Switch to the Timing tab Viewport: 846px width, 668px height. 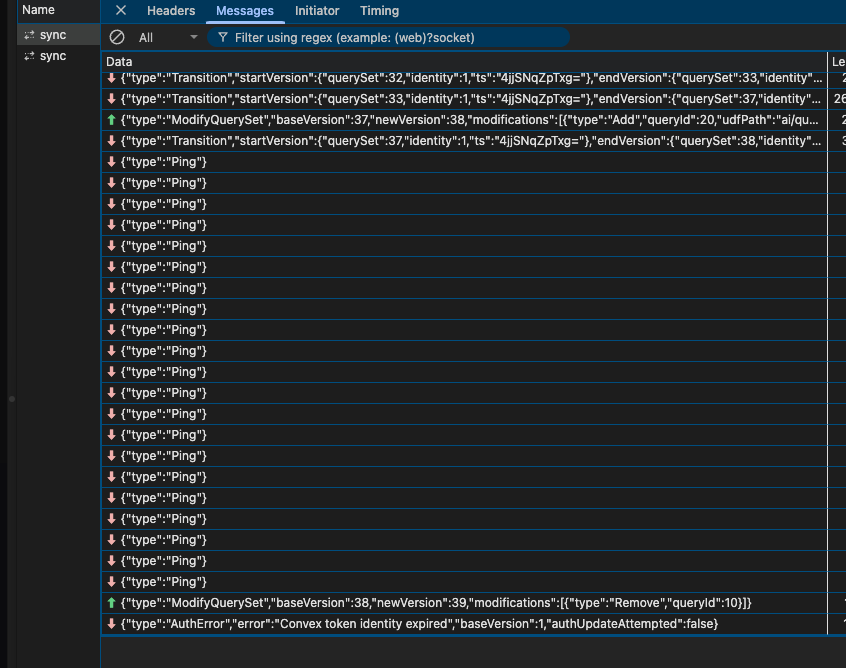pos(379,11)
